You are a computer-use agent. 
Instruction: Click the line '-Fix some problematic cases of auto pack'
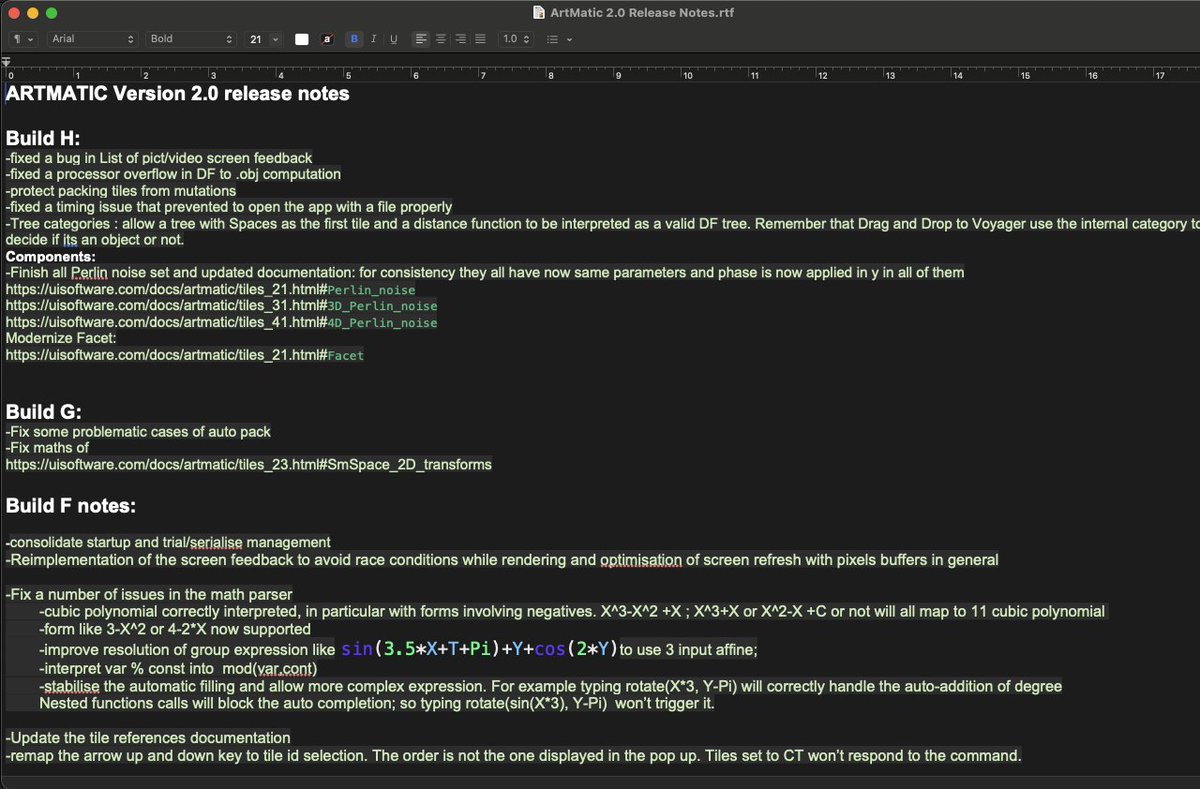click(x=138, y=432)
